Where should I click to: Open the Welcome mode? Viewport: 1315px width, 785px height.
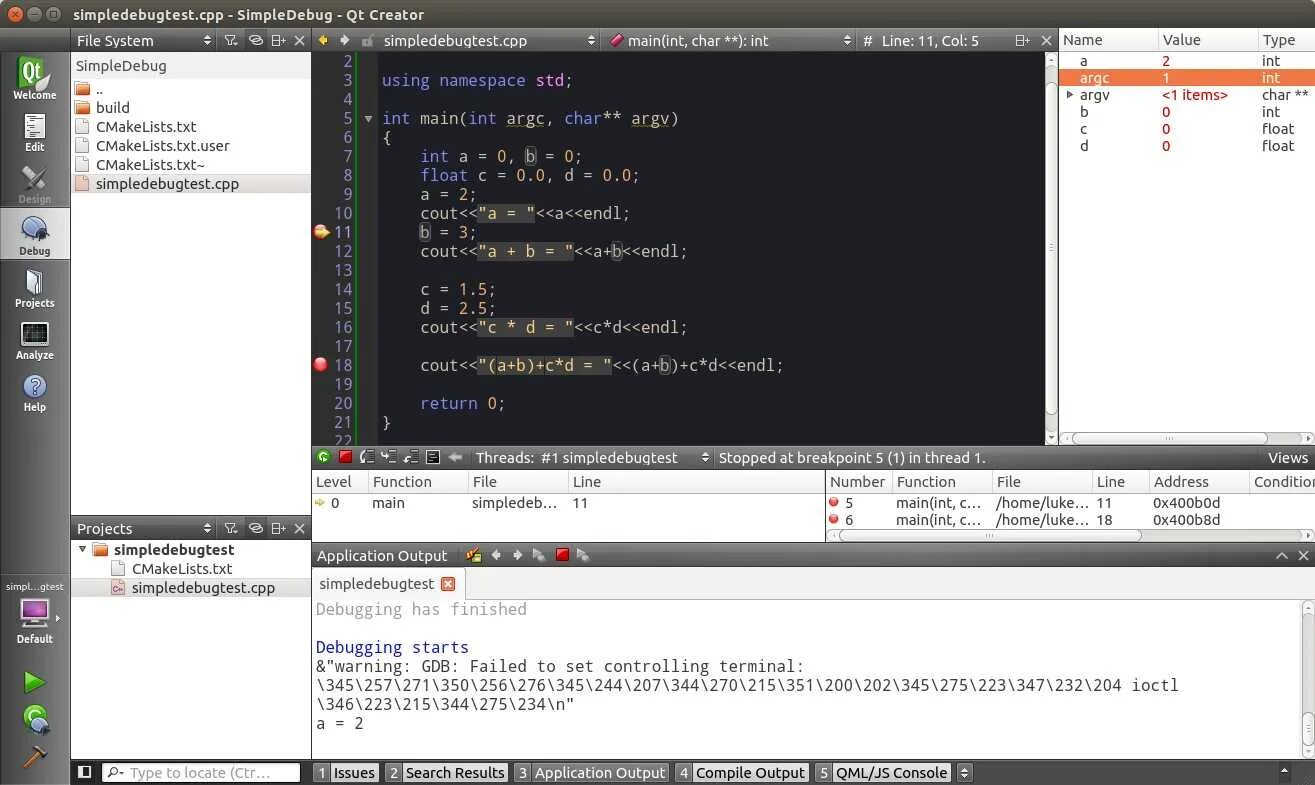(34, 78)
